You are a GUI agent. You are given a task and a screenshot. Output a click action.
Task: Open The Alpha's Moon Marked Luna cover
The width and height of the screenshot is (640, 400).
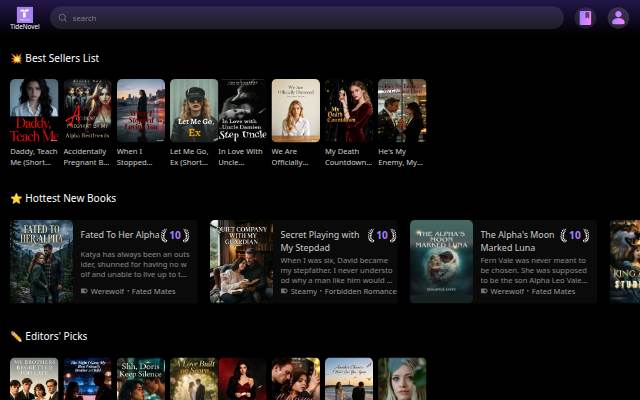pos(442,262)
